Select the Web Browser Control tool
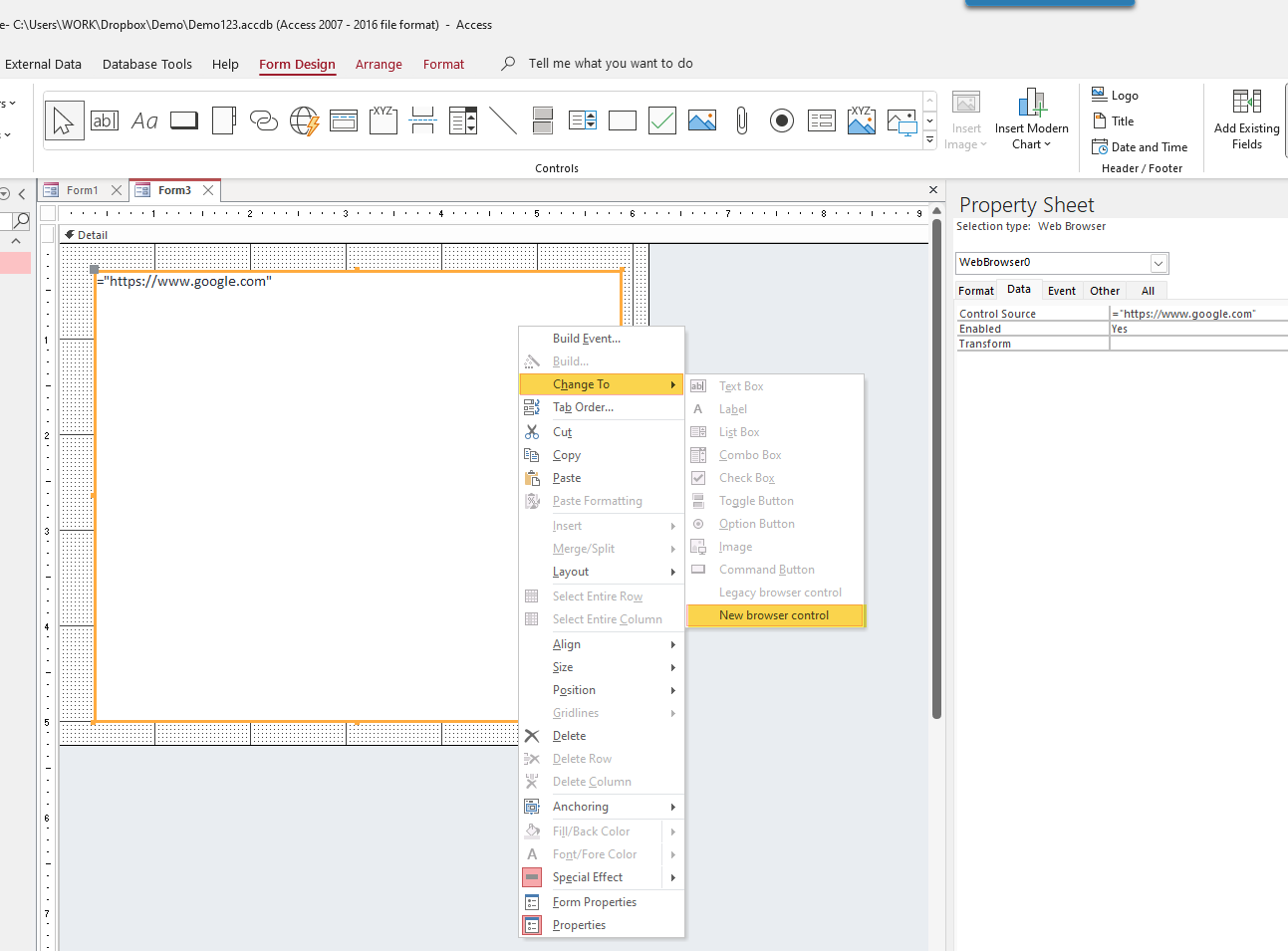This screenshot has height=951, width=1288. (304, 121)
